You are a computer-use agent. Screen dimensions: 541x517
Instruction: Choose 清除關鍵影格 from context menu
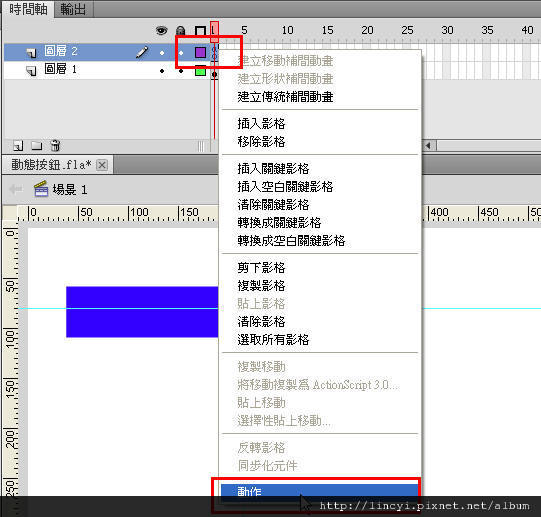pyautogui.click(x=273, y=205)
